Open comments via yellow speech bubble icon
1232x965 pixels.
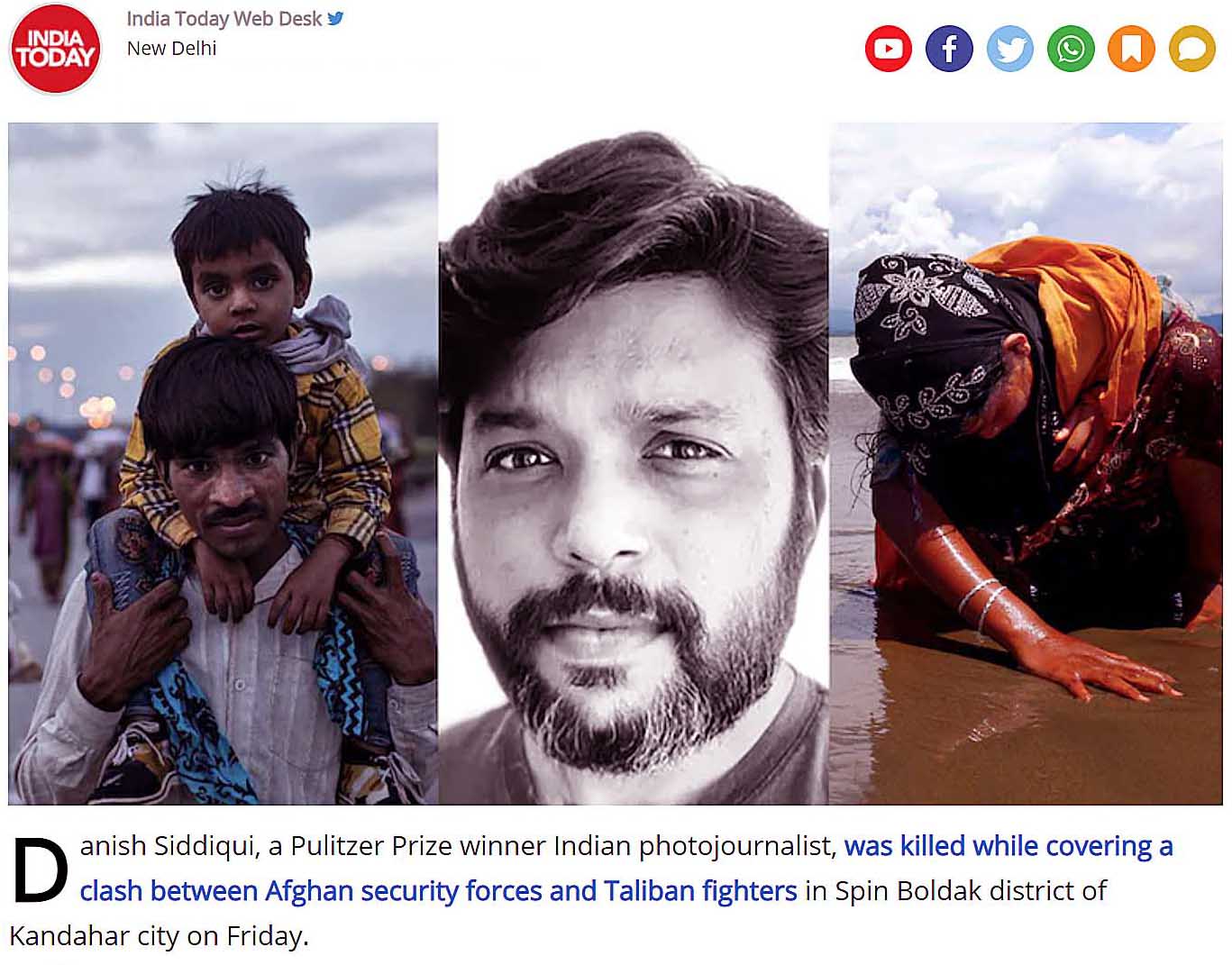click(x=1192, y=49)
